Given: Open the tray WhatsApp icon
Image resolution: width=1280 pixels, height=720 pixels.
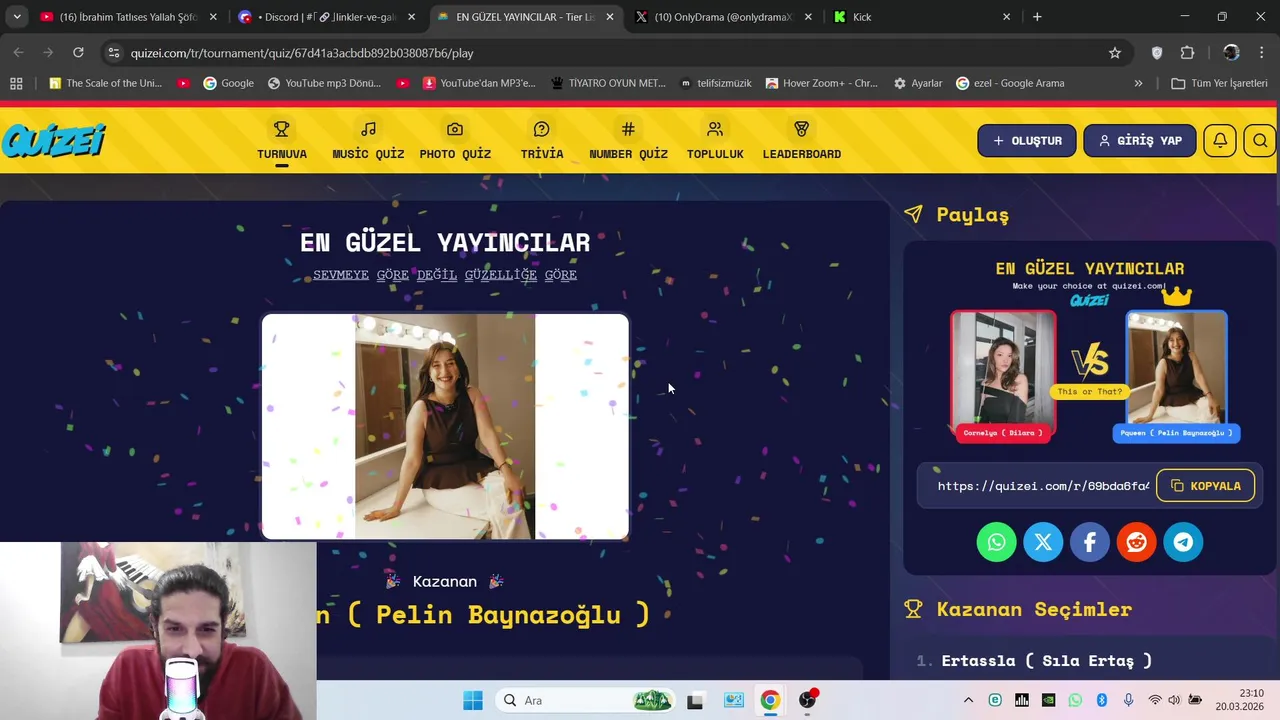Looking at the screenshot, I should [x=1075, y=700].
